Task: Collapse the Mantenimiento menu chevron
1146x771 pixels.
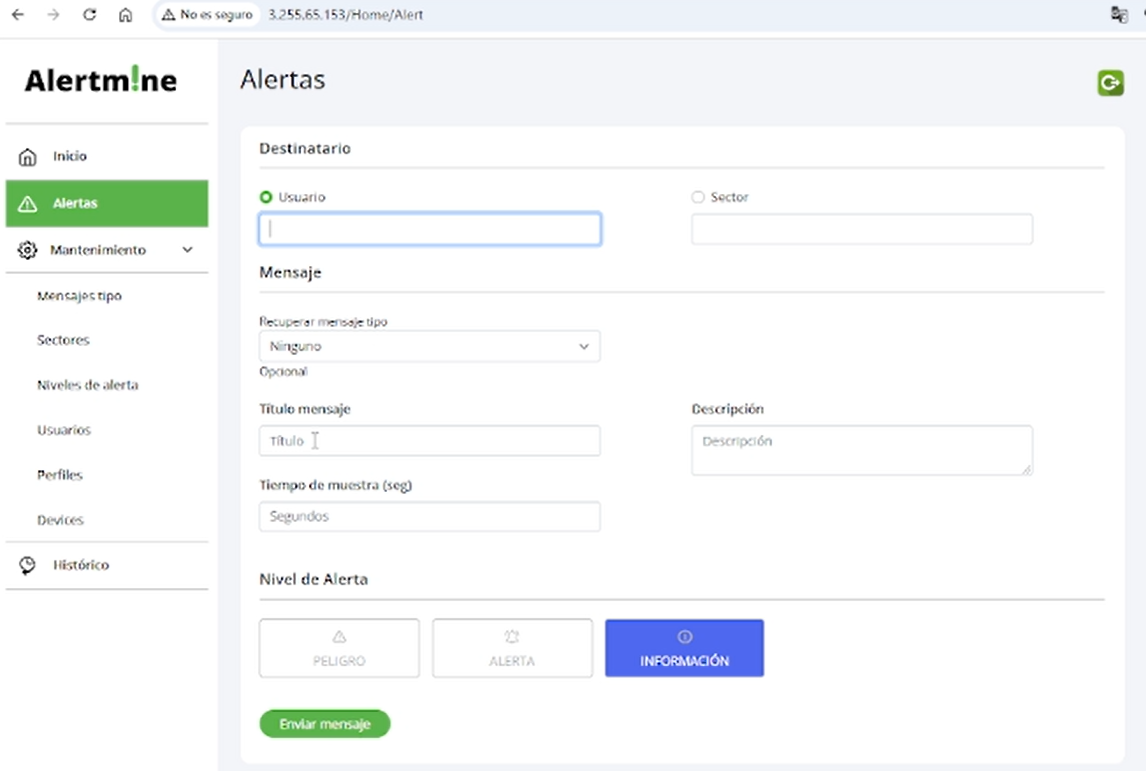Action: [187, 250]
